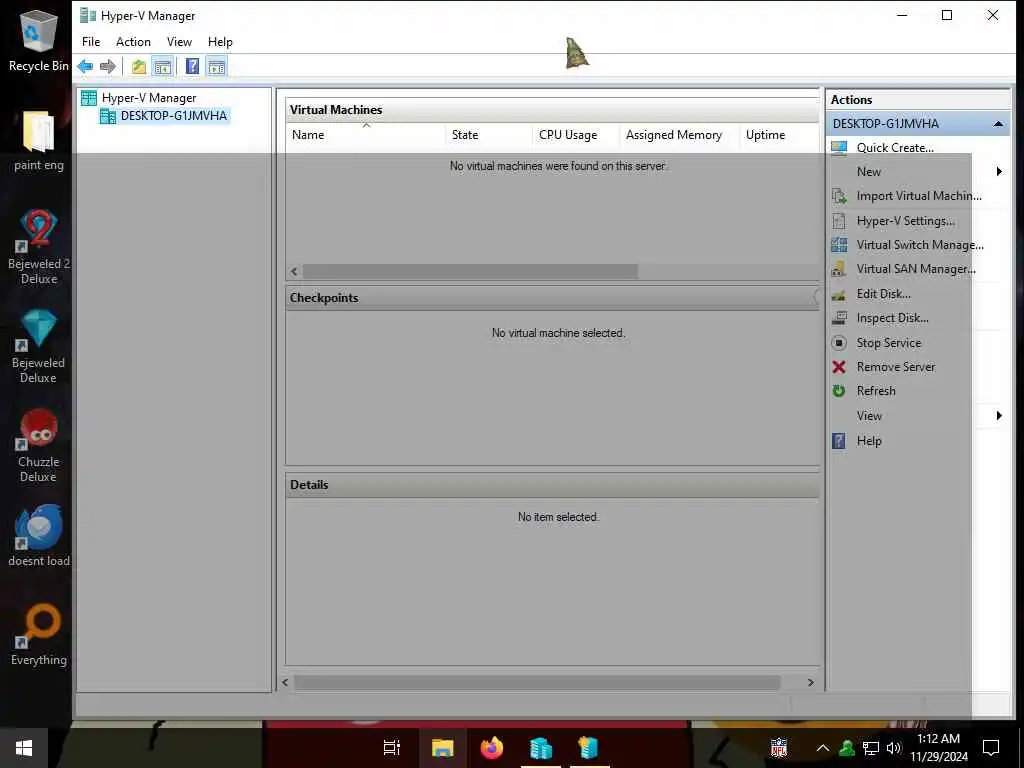
Task: Toggle the Show/Hide Console Tree toolbar icon
Action: [x=163, y=66]
